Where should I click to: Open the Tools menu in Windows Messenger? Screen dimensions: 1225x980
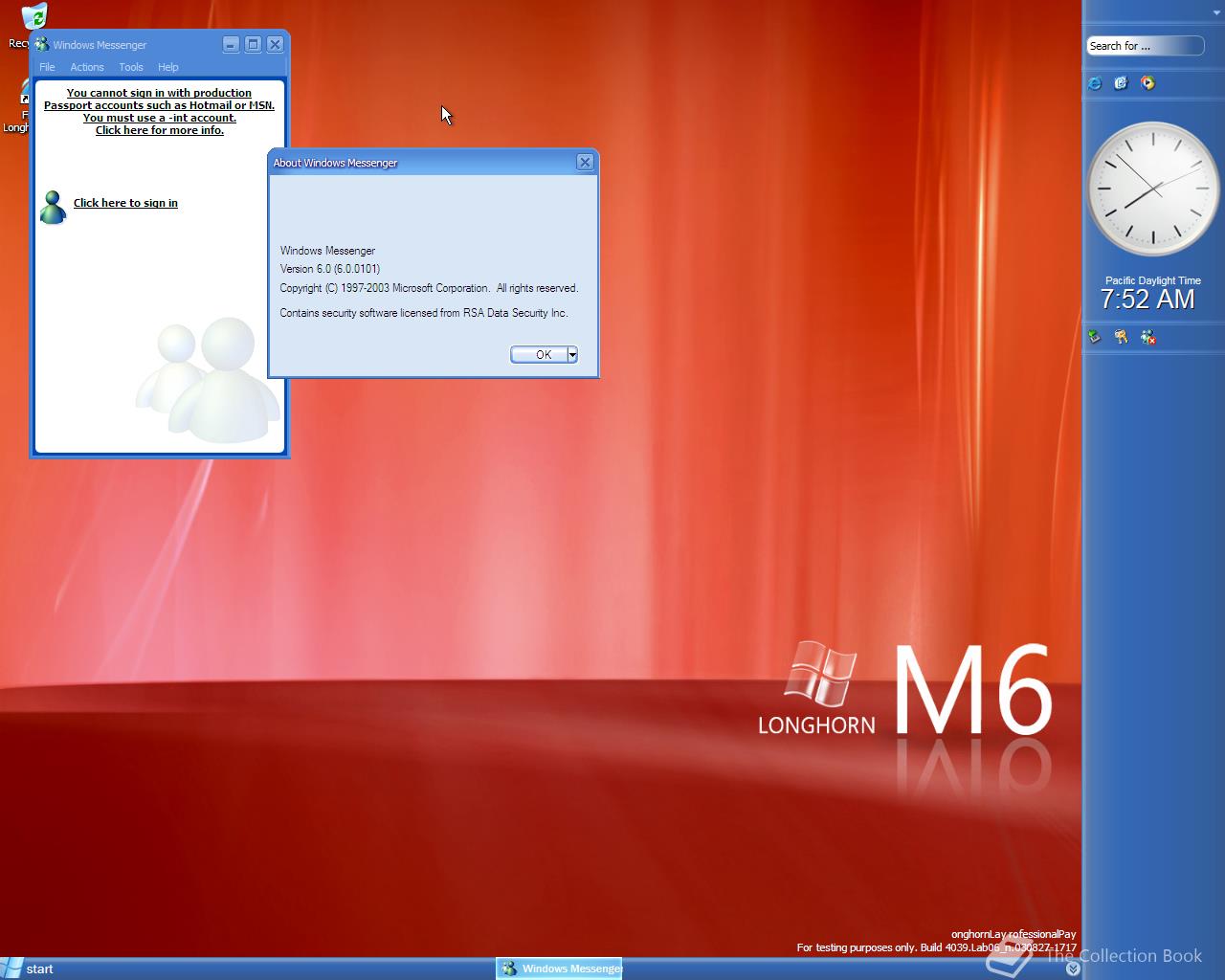[131, 67]
